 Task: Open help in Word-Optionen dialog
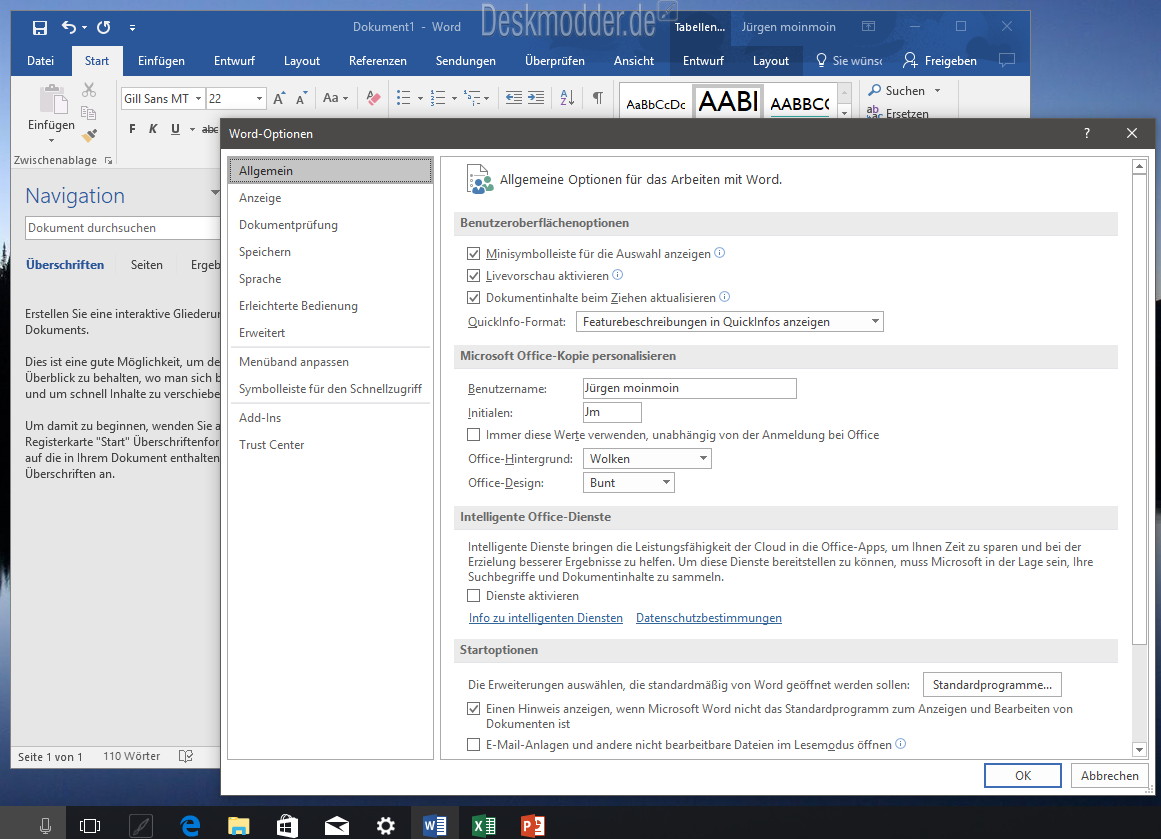(1087, 133)
